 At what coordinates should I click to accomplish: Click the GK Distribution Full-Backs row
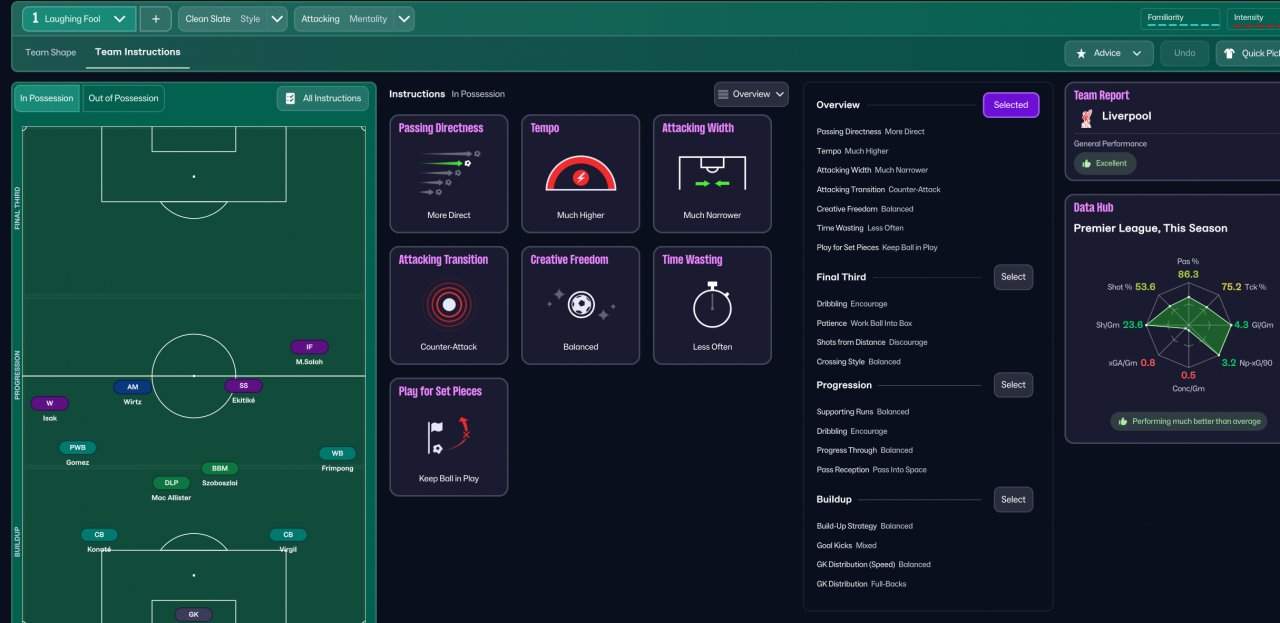coord(861,584)
